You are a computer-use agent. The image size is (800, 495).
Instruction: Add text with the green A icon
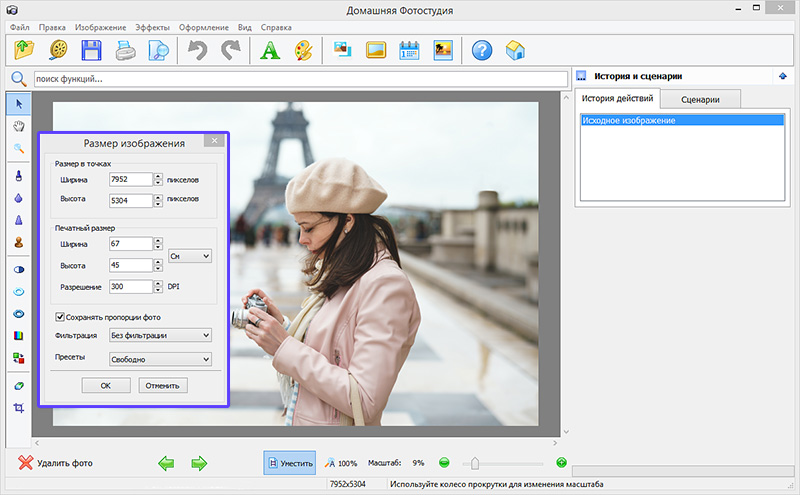pos(270,50)
